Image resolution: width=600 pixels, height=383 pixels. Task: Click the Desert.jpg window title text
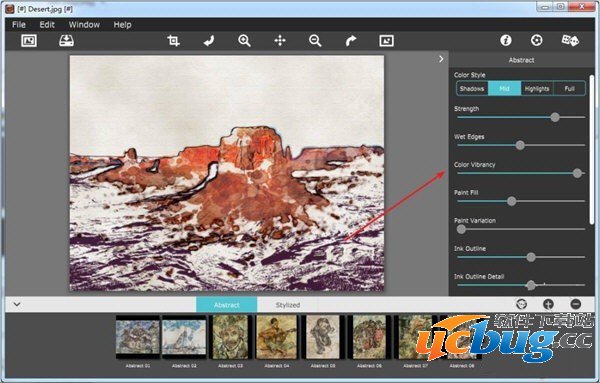pyautogui.click(x=45, y=9)
